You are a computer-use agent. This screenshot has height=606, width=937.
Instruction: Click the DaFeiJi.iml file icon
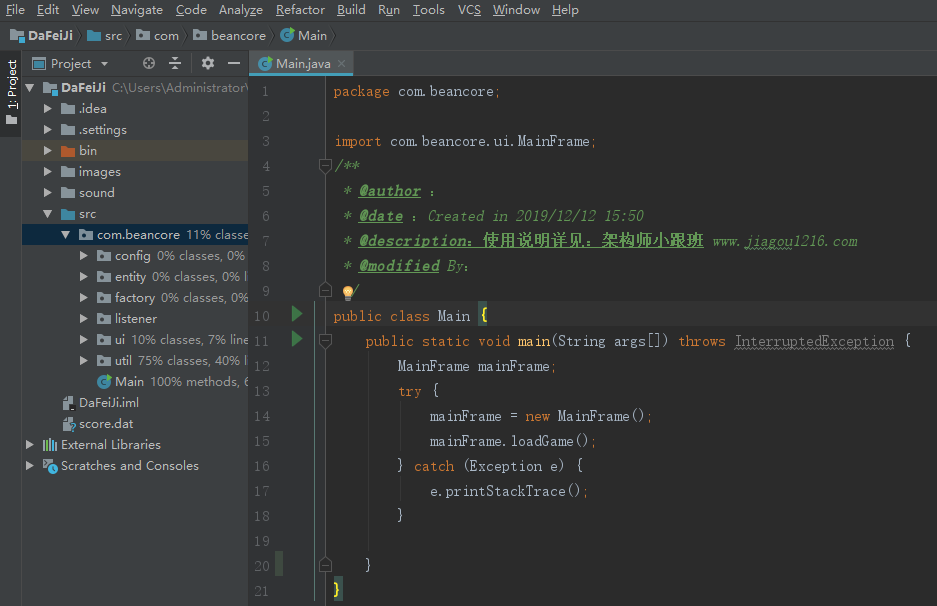69,403
